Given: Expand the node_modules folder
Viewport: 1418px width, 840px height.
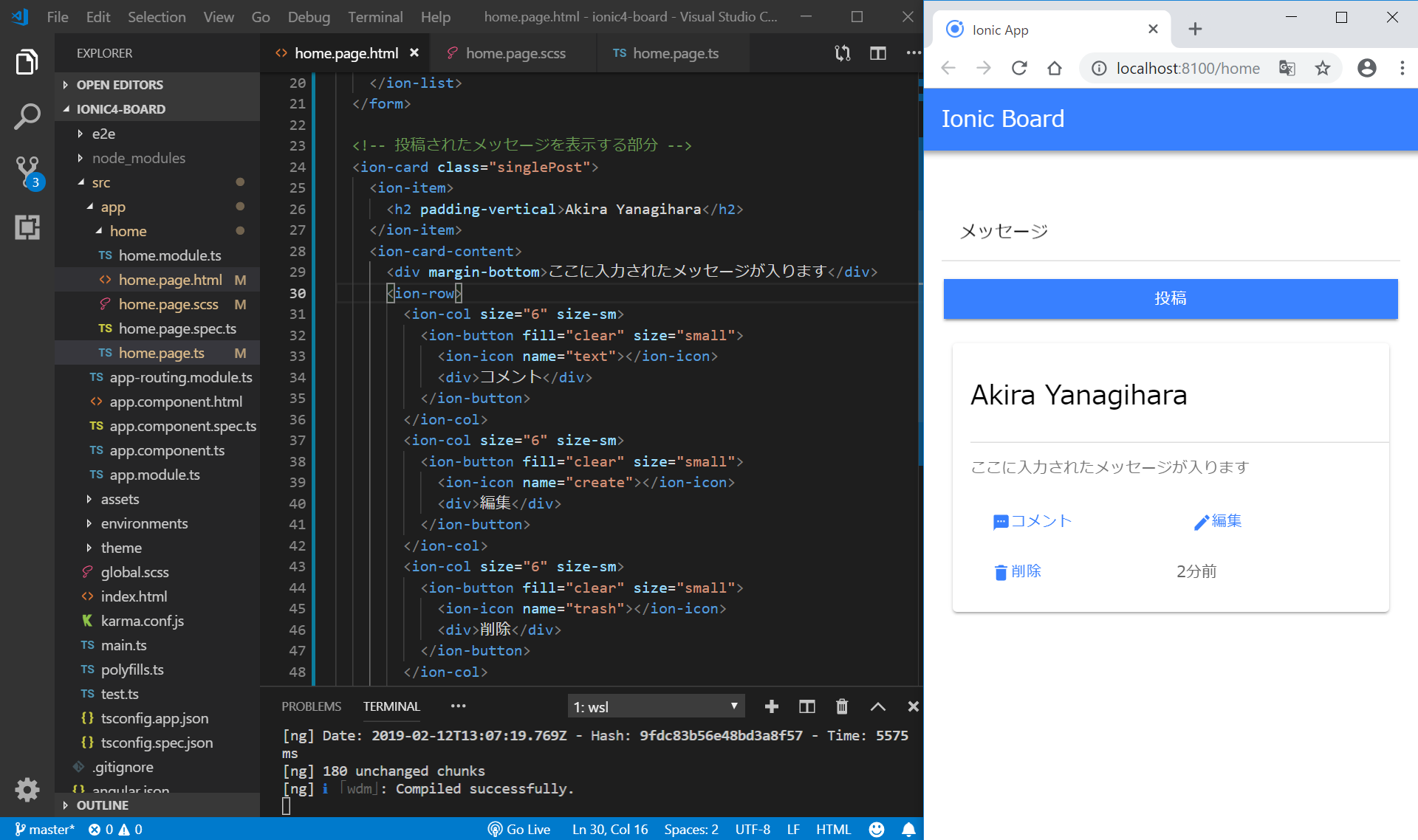Looking at the screenshot, I should pos(138,158).
